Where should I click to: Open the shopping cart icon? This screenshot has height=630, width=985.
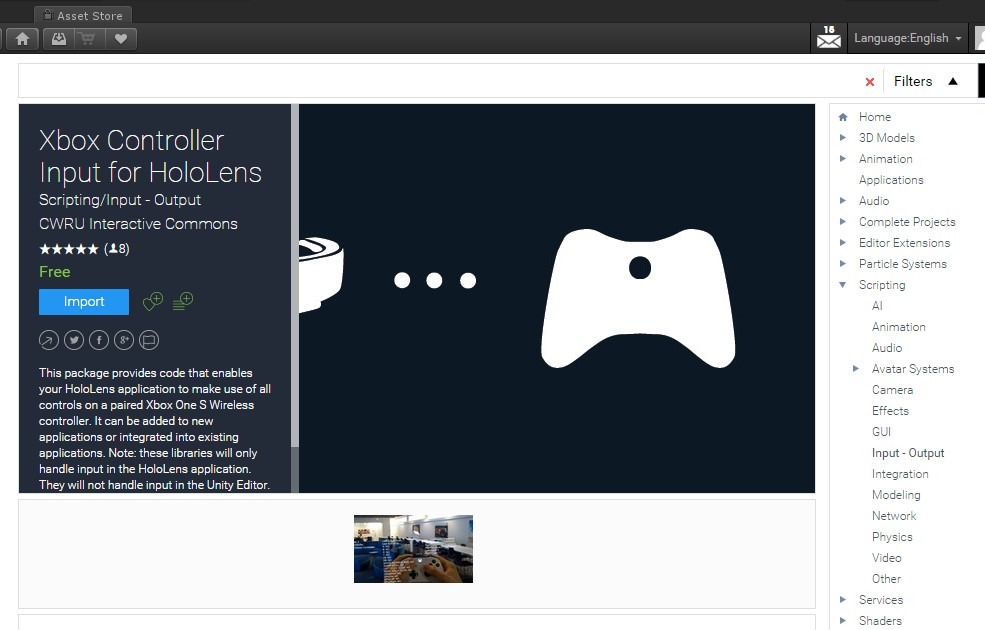(88, 39)
